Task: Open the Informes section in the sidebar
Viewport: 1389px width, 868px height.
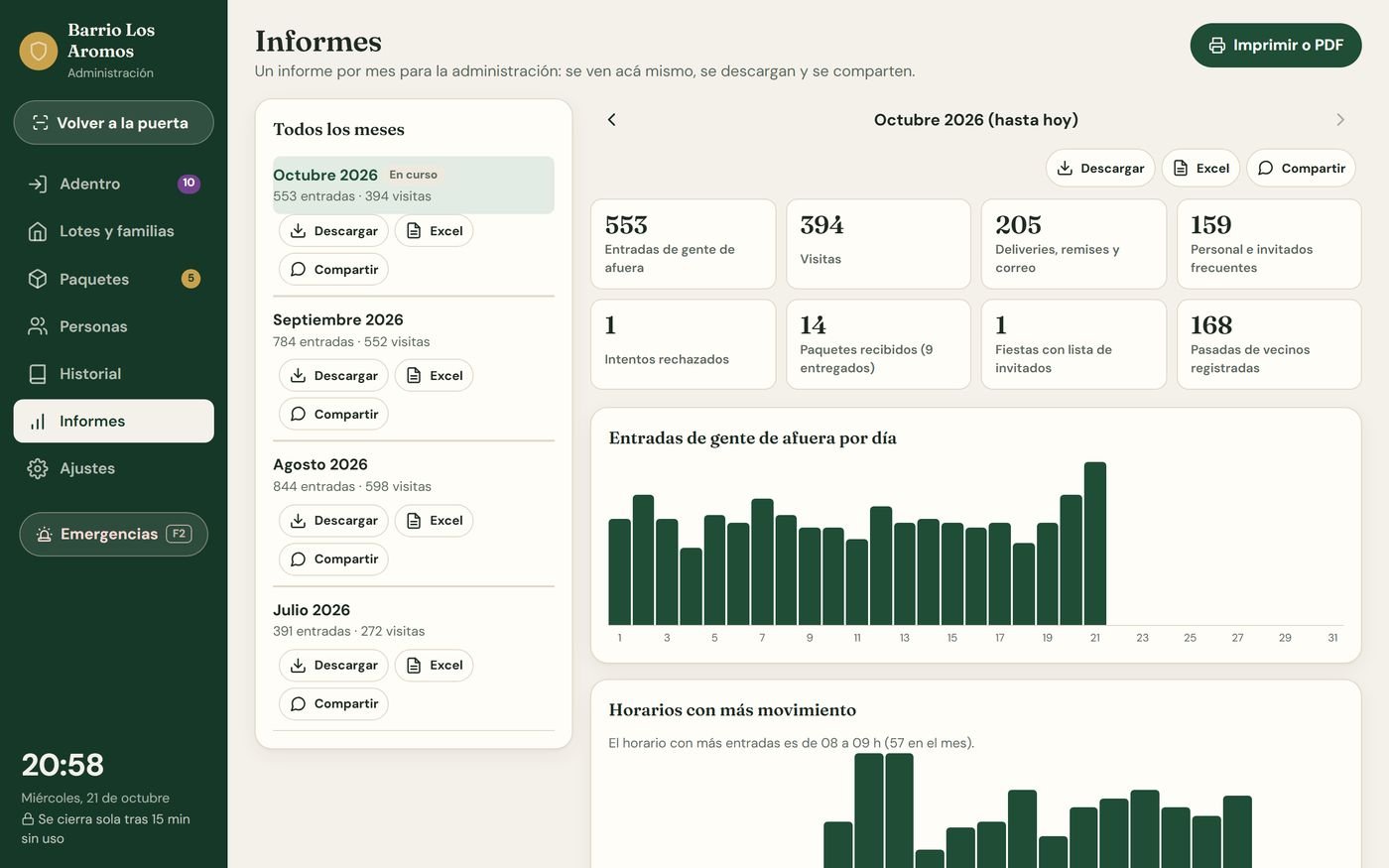Action: (113, 422)
